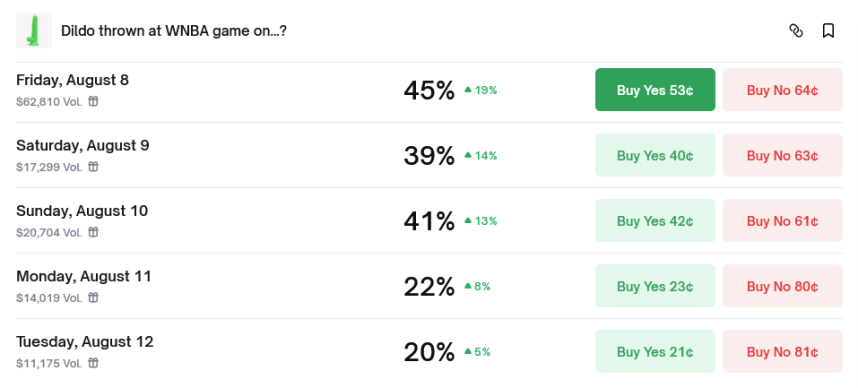Click gift rewards icon for Sunday, August 10

pos(94,232)
